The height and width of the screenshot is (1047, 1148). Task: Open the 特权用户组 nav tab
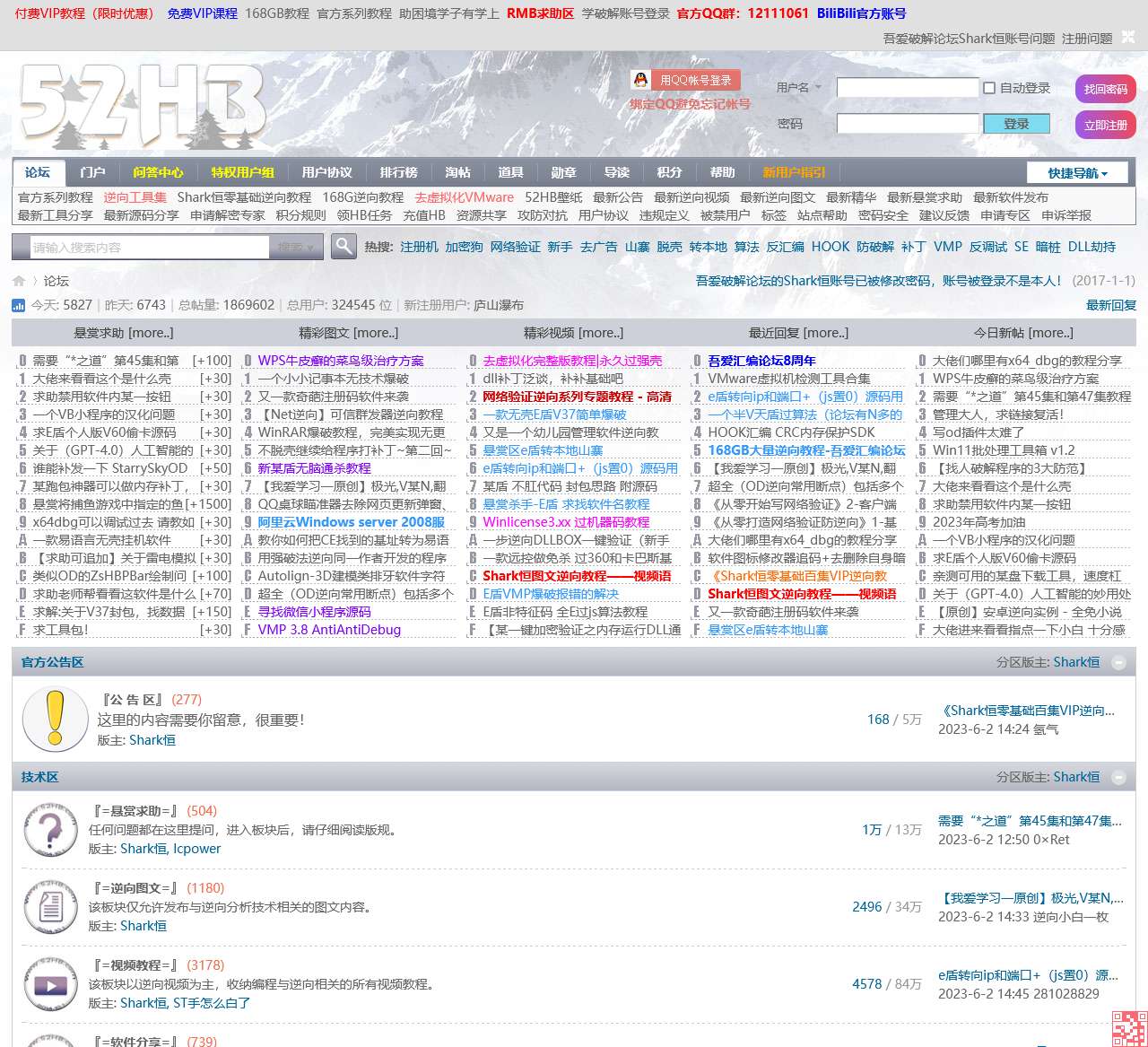(242, 172)
